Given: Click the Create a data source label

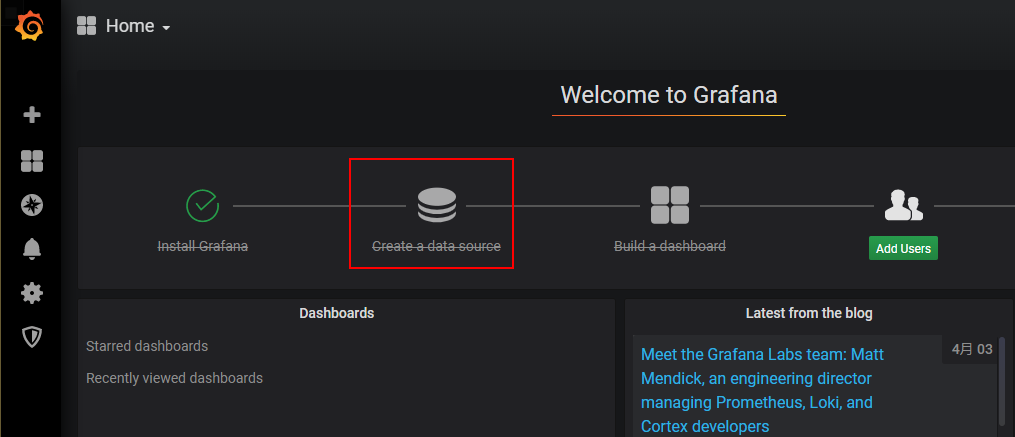Looking at the screenshot, I should click(436, 247).
